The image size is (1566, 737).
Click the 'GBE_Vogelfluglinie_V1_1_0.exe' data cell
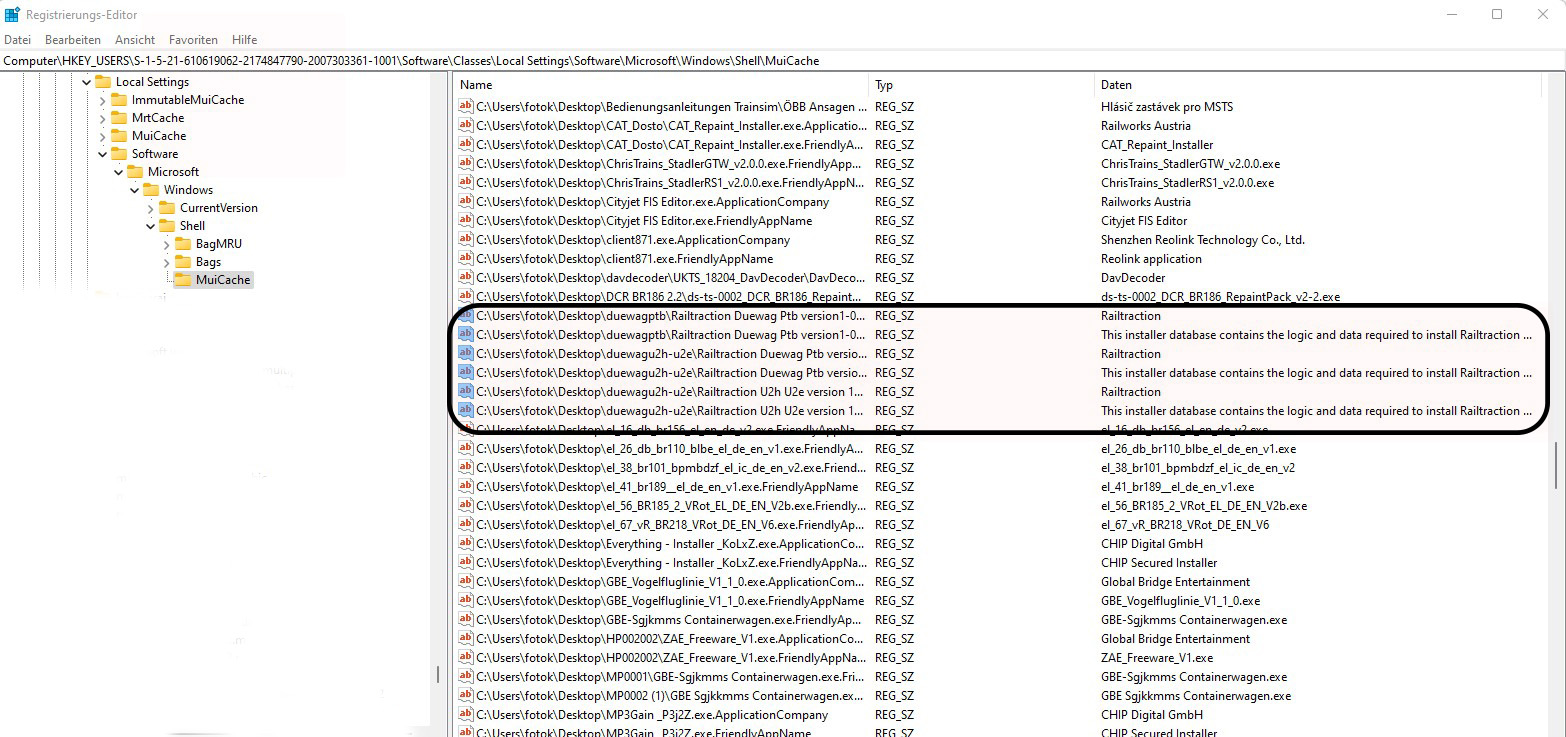[1180, 601]
